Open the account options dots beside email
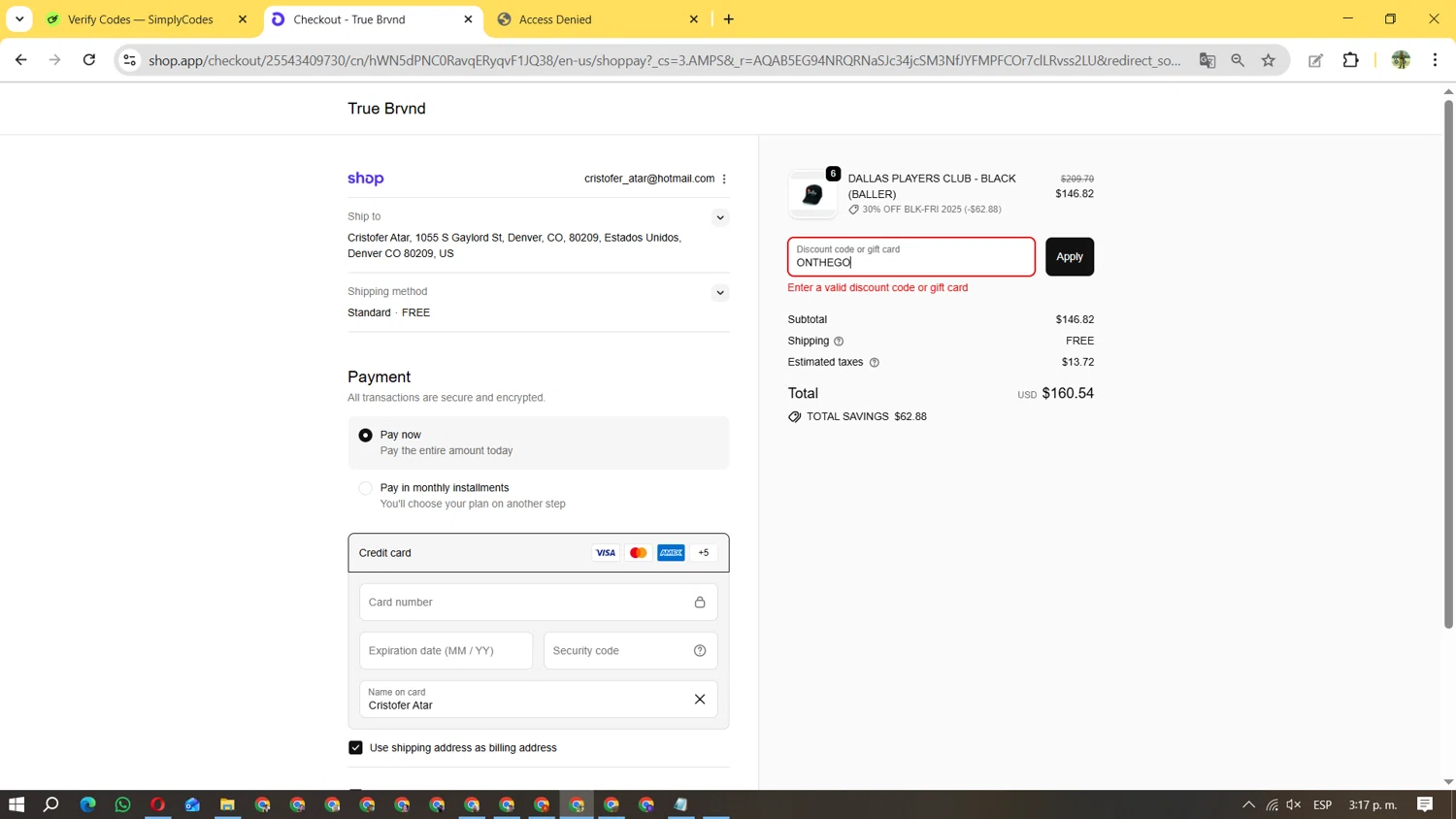This screenshot has height=819, width=1456. [724, 179]
